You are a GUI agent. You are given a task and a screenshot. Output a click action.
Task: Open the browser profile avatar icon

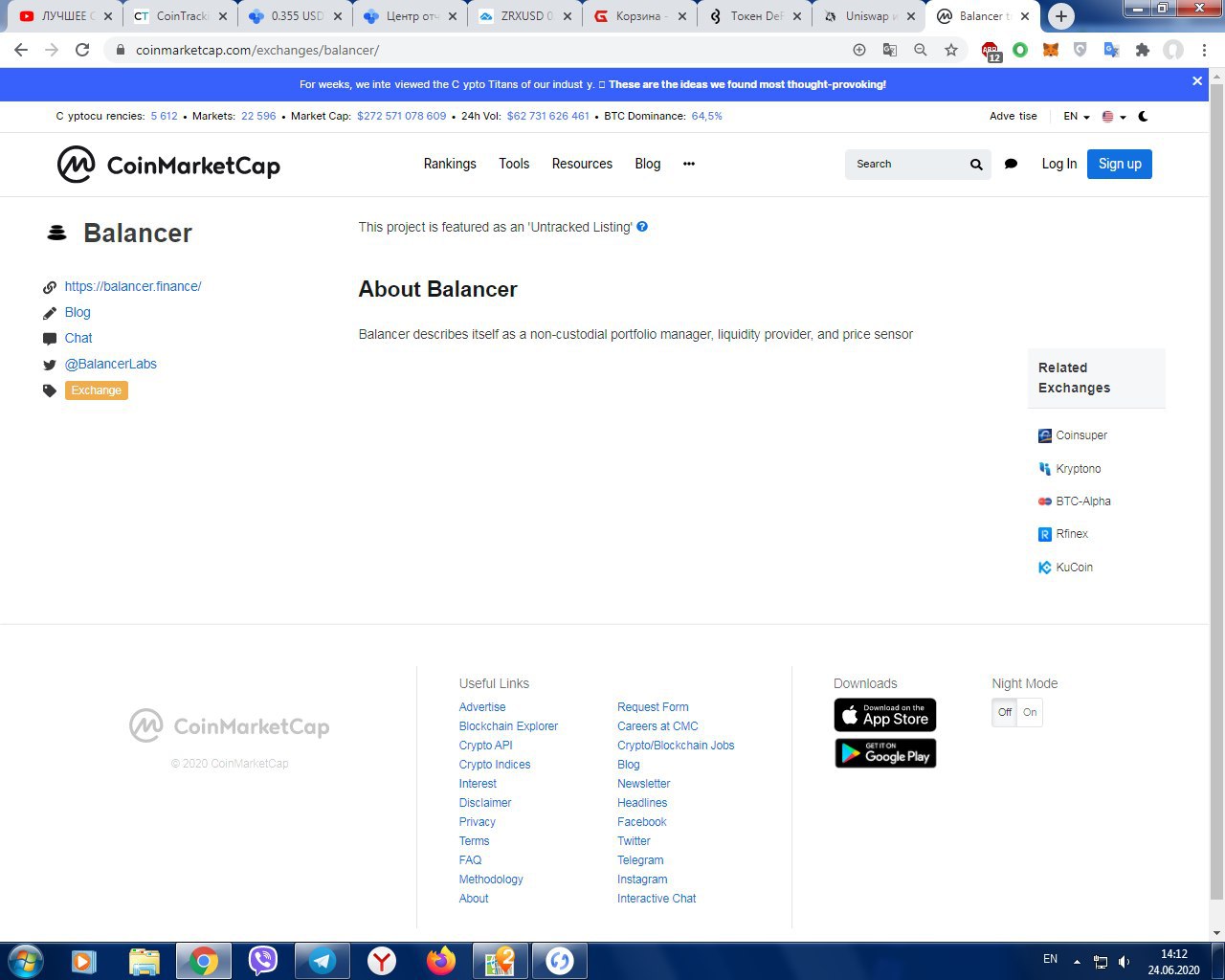pyautogui.click(x=1173, y=50)
